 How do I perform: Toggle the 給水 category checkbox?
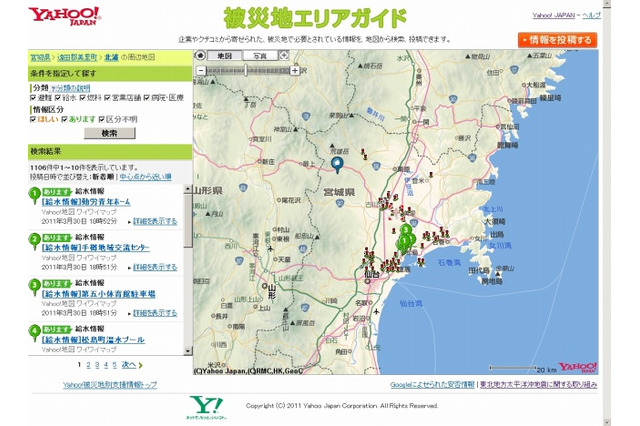(x=58, y=98)
